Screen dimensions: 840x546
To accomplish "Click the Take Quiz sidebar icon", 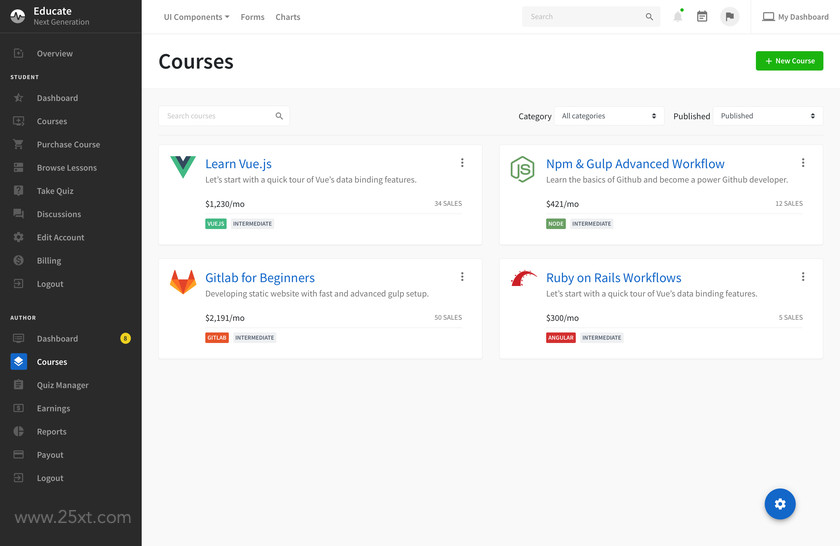I will click(19, 190).
